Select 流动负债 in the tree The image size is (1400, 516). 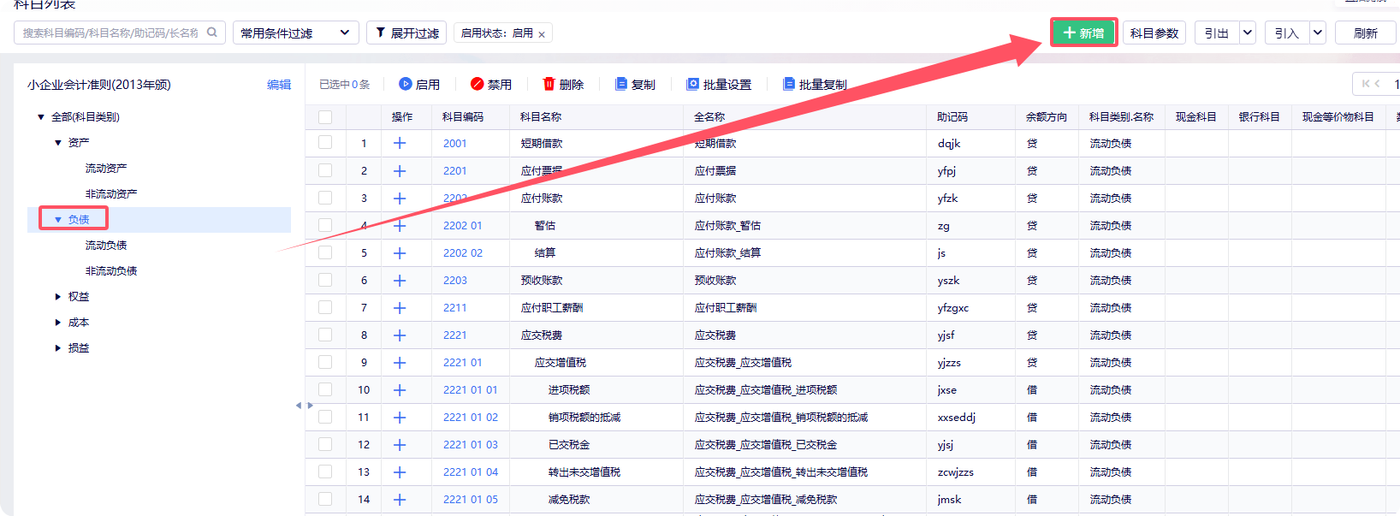(x=106, y=245)
